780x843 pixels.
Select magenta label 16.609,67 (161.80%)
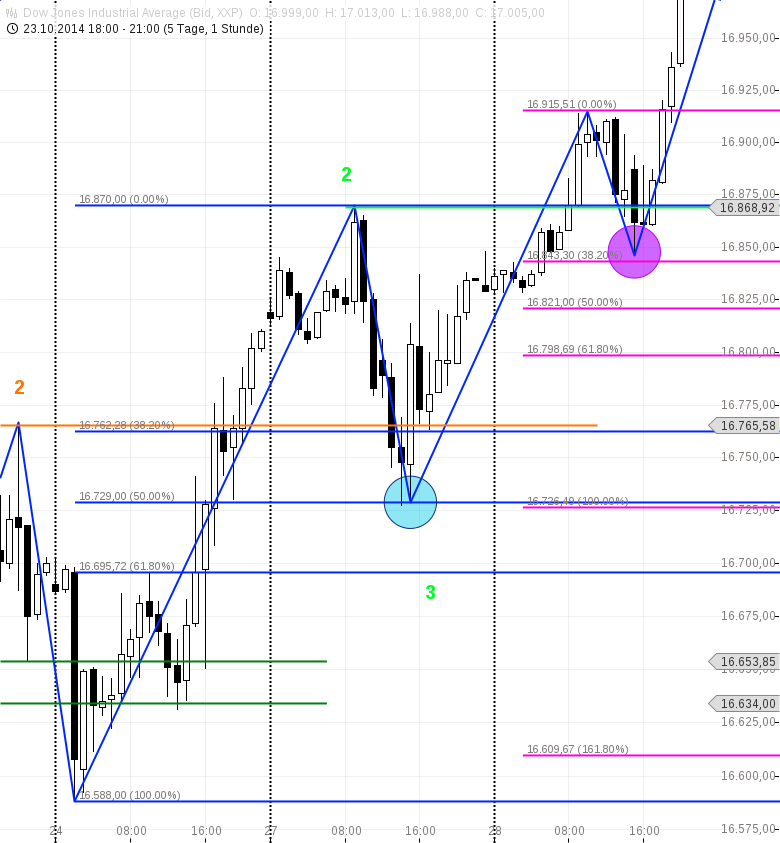pos(577,749)
